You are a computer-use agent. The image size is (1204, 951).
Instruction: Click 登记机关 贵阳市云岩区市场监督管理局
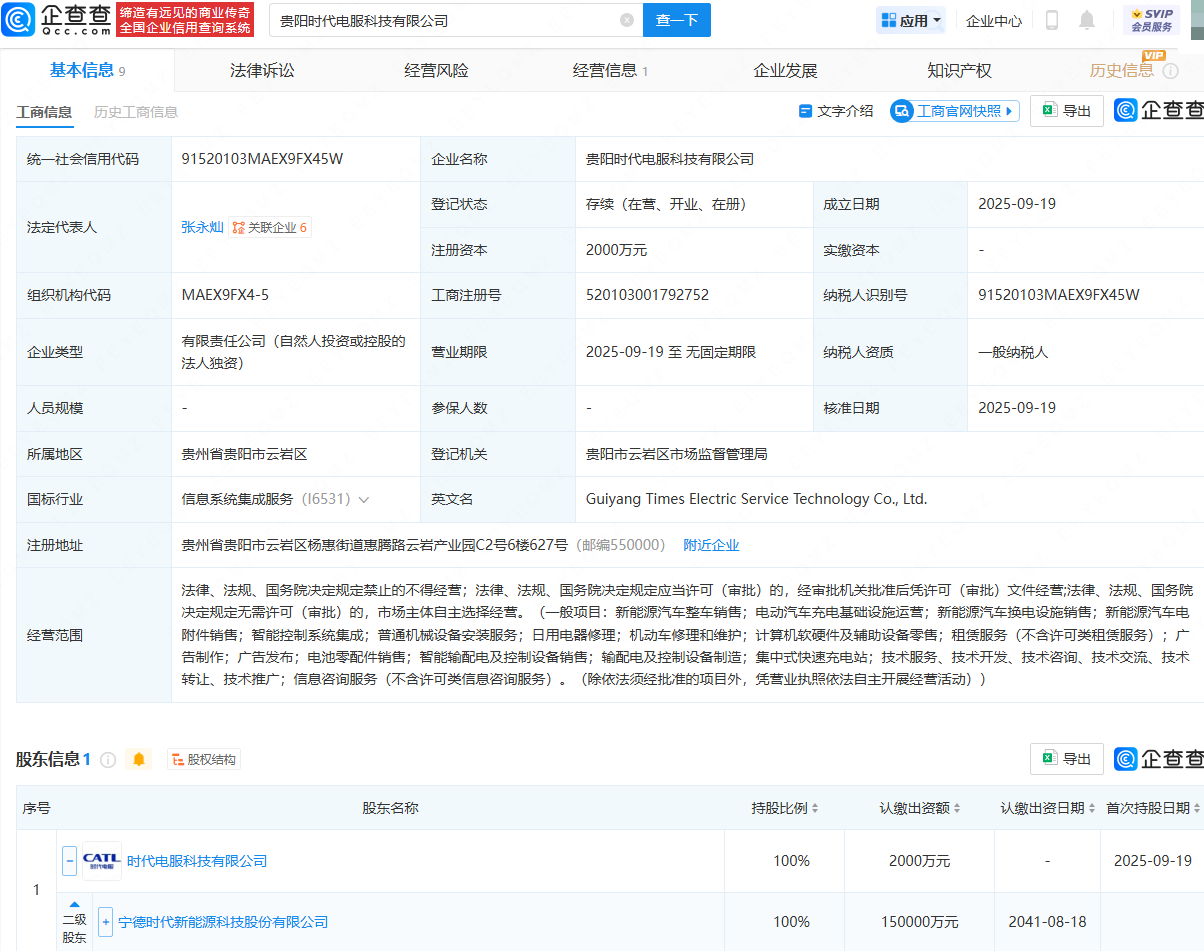(x=676, y=454)
